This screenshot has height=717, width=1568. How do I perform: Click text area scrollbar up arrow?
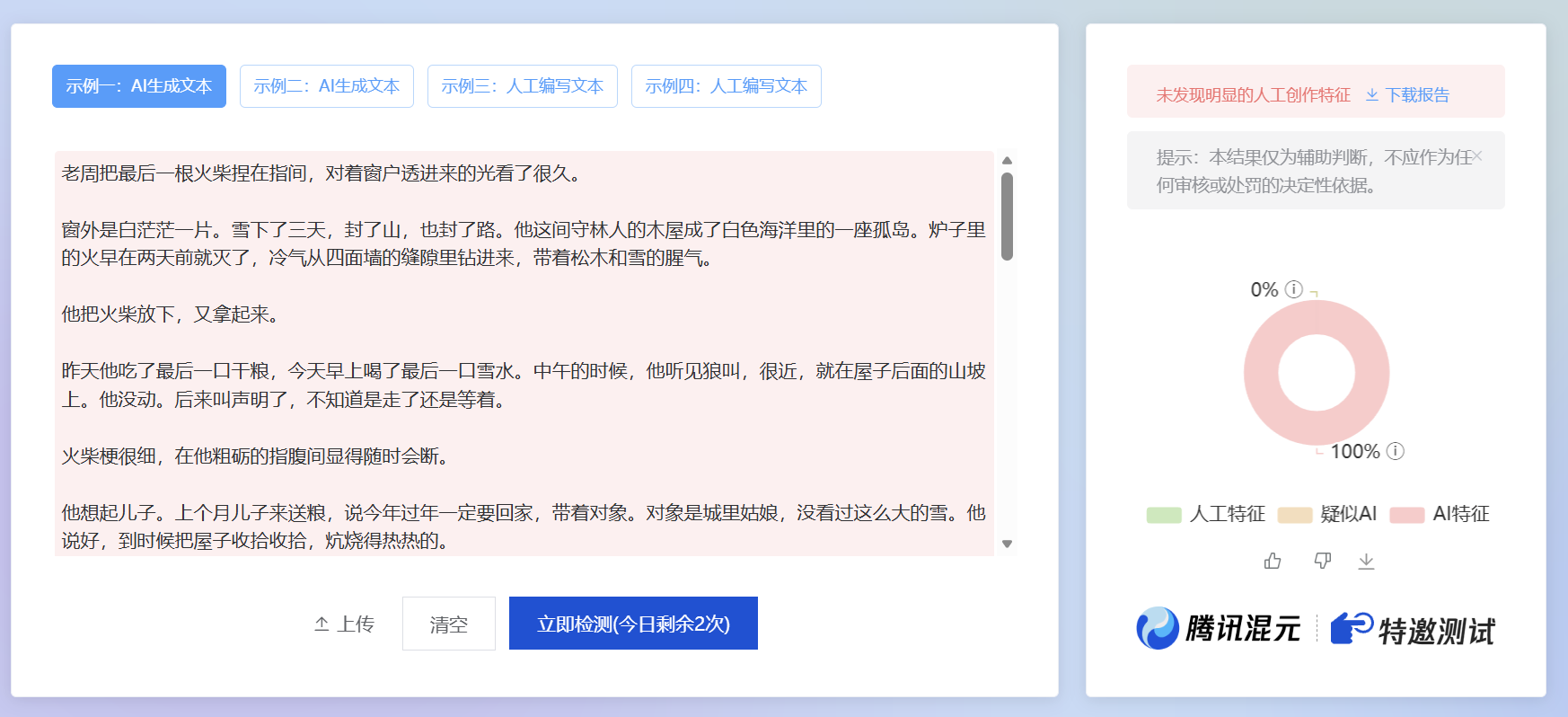1007,160
